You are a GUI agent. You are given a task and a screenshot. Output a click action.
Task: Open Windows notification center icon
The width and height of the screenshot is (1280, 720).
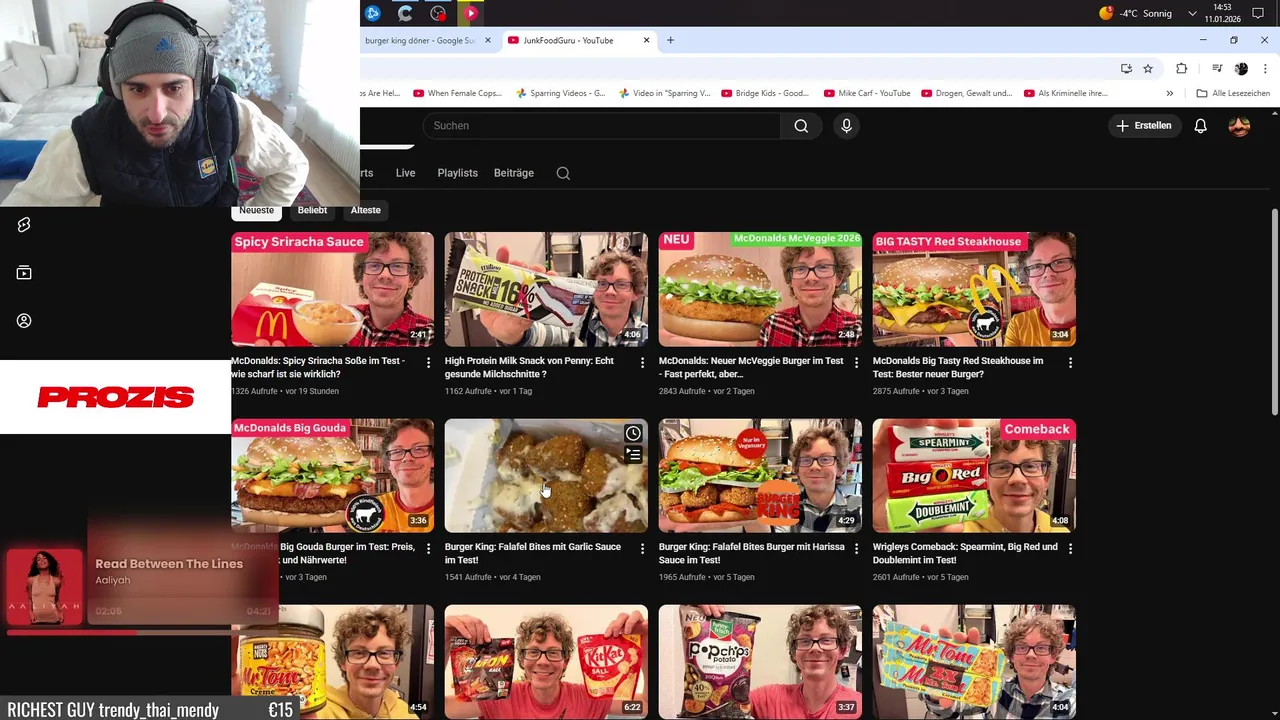pos(1258,13)
